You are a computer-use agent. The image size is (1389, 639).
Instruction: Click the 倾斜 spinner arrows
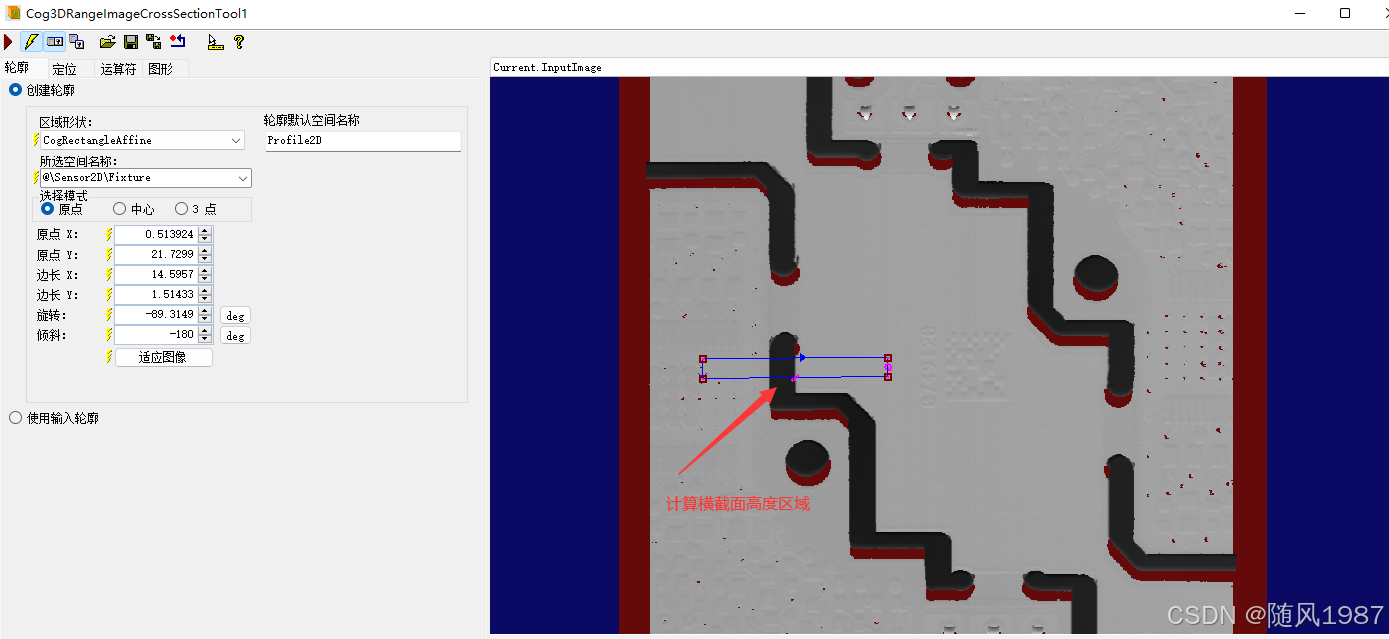205,335
